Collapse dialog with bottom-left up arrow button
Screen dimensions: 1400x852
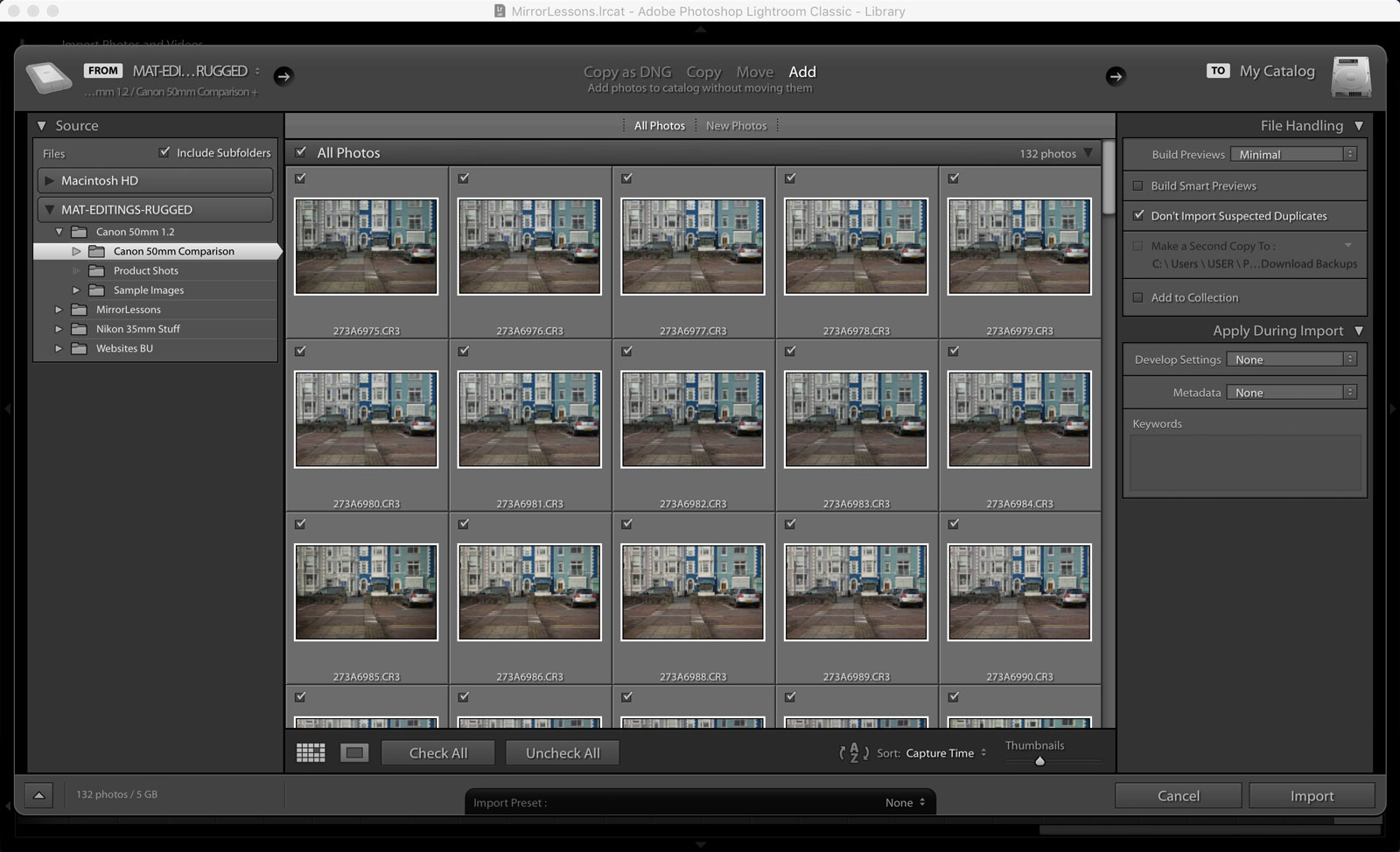(38, 795)
